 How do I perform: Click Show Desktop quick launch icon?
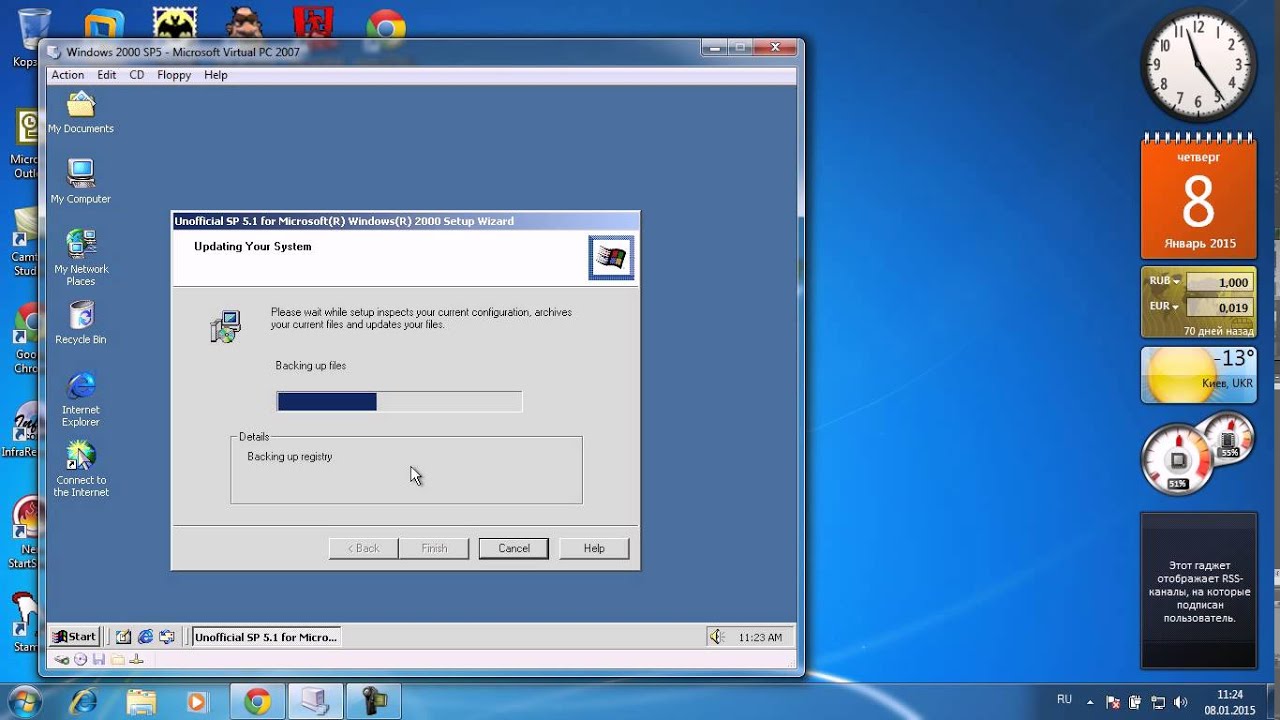(124, 637)
